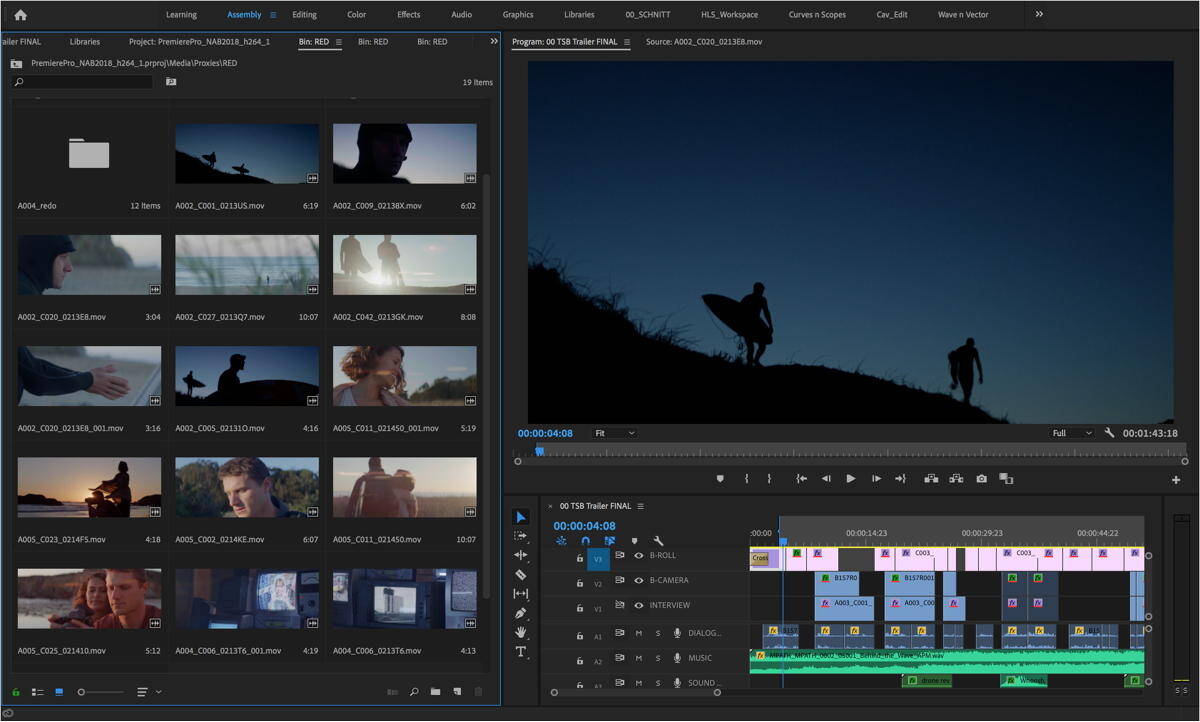Open Comparison View in Program monitor

[1006, 479]
